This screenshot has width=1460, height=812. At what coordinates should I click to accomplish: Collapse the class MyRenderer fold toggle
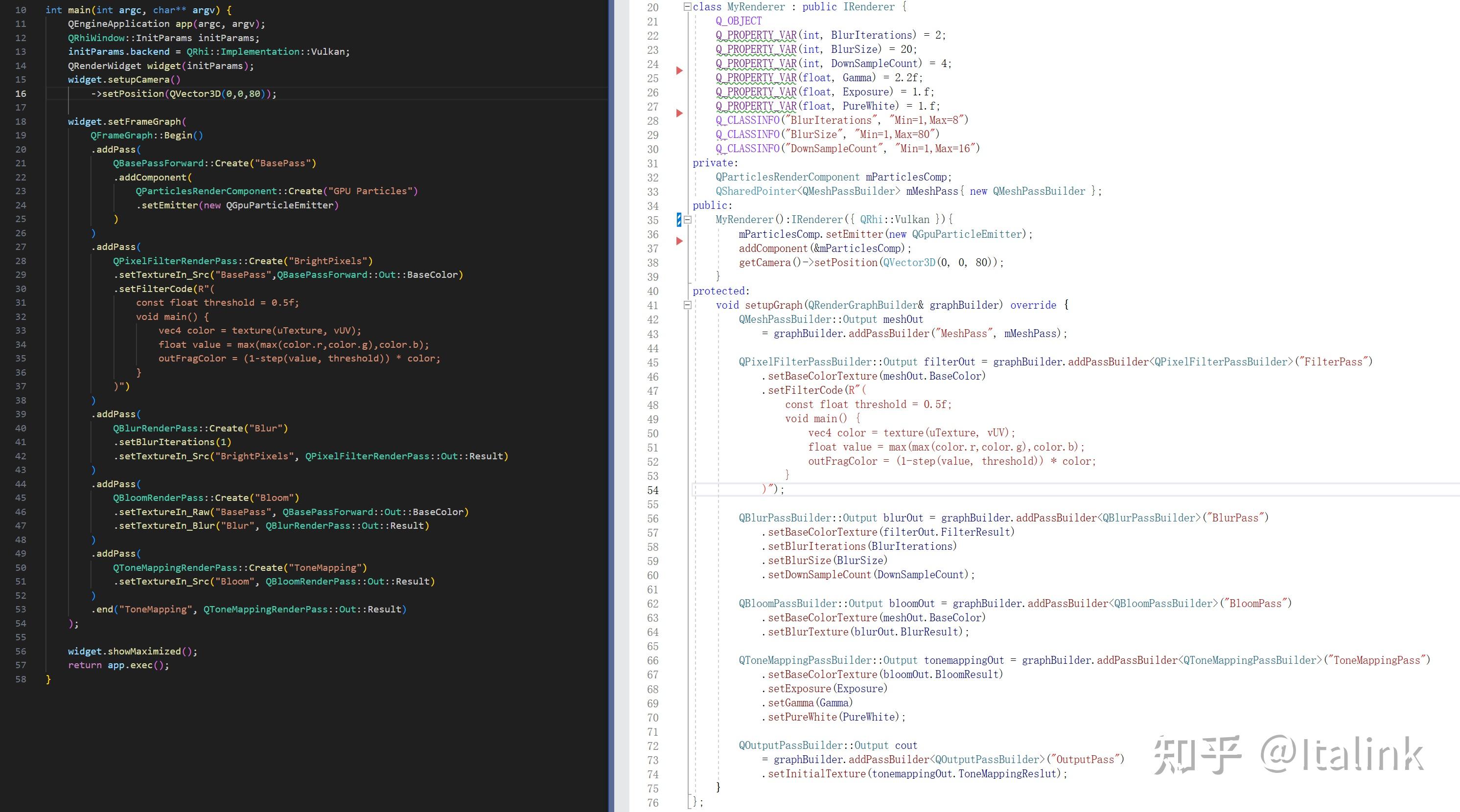688,7
